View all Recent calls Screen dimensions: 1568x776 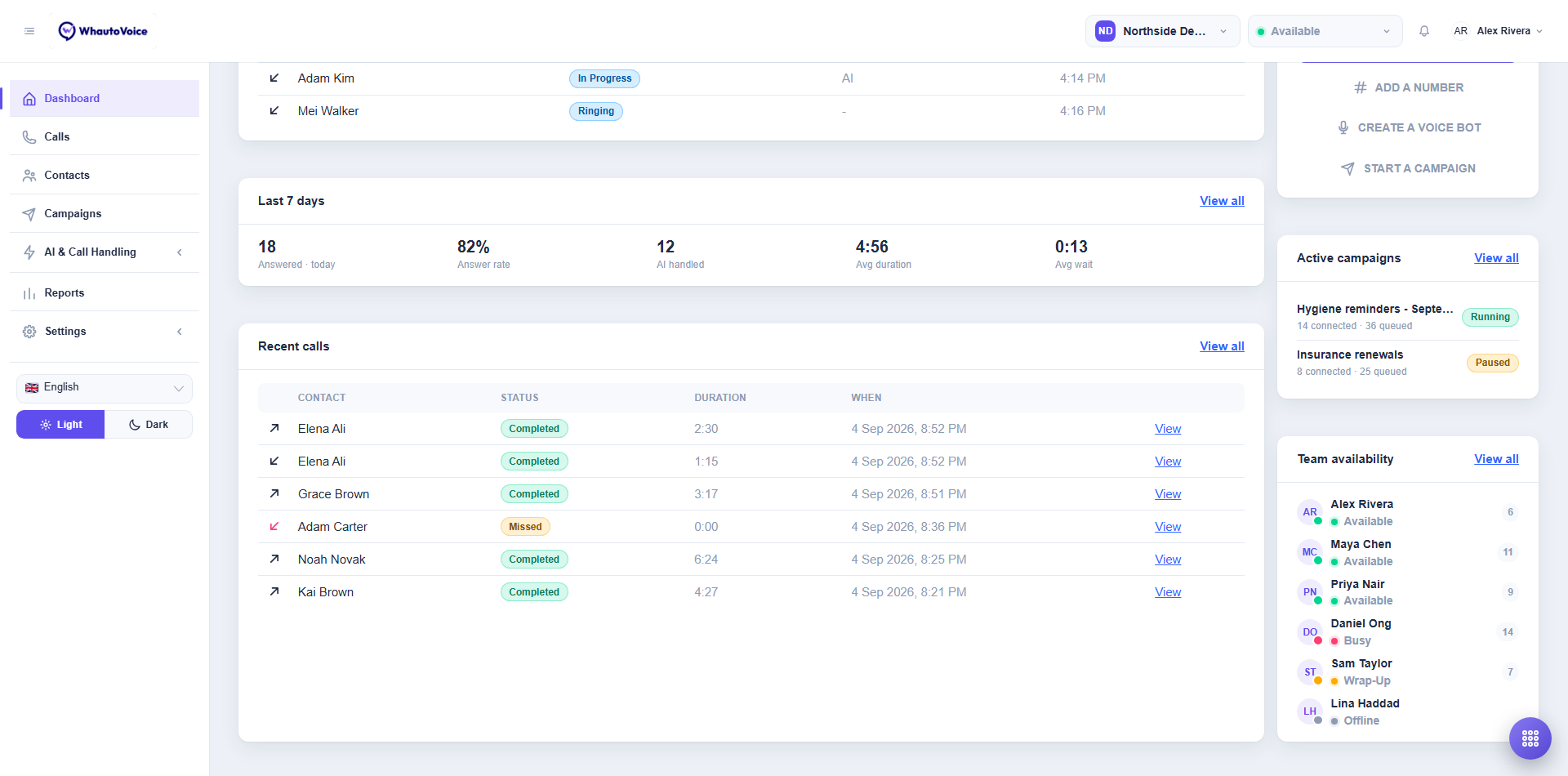tap(1222, 346)
